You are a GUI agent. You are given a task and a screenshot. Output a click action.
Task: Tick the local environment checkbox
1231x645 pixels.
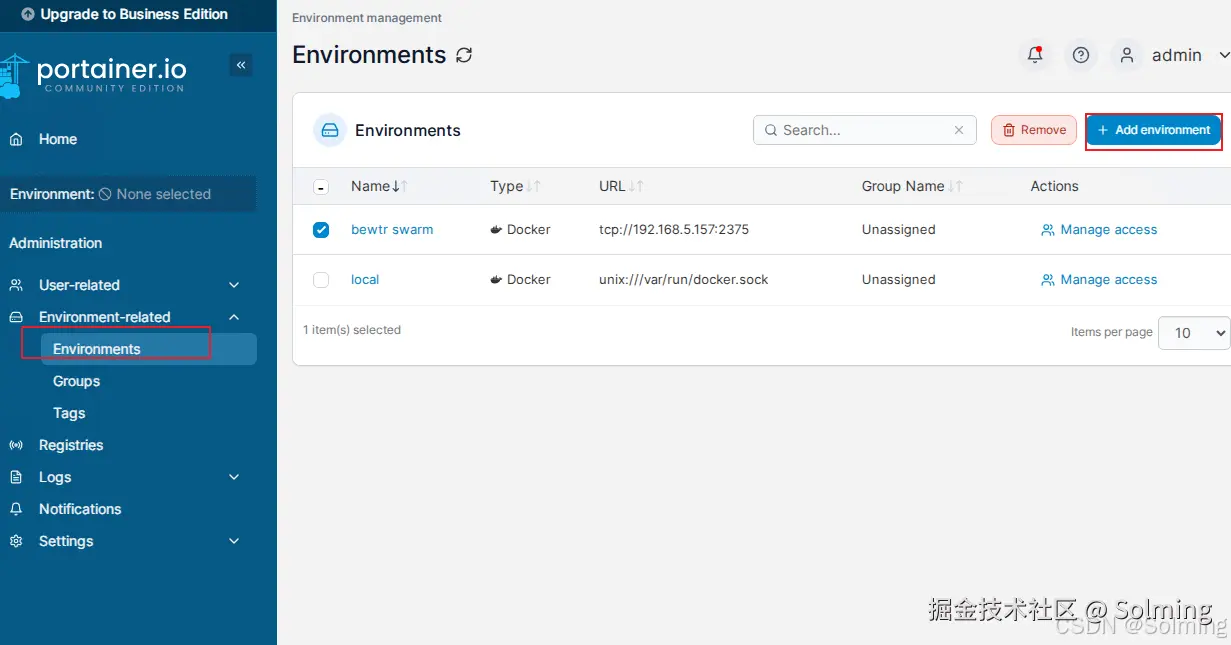point(321,280)
